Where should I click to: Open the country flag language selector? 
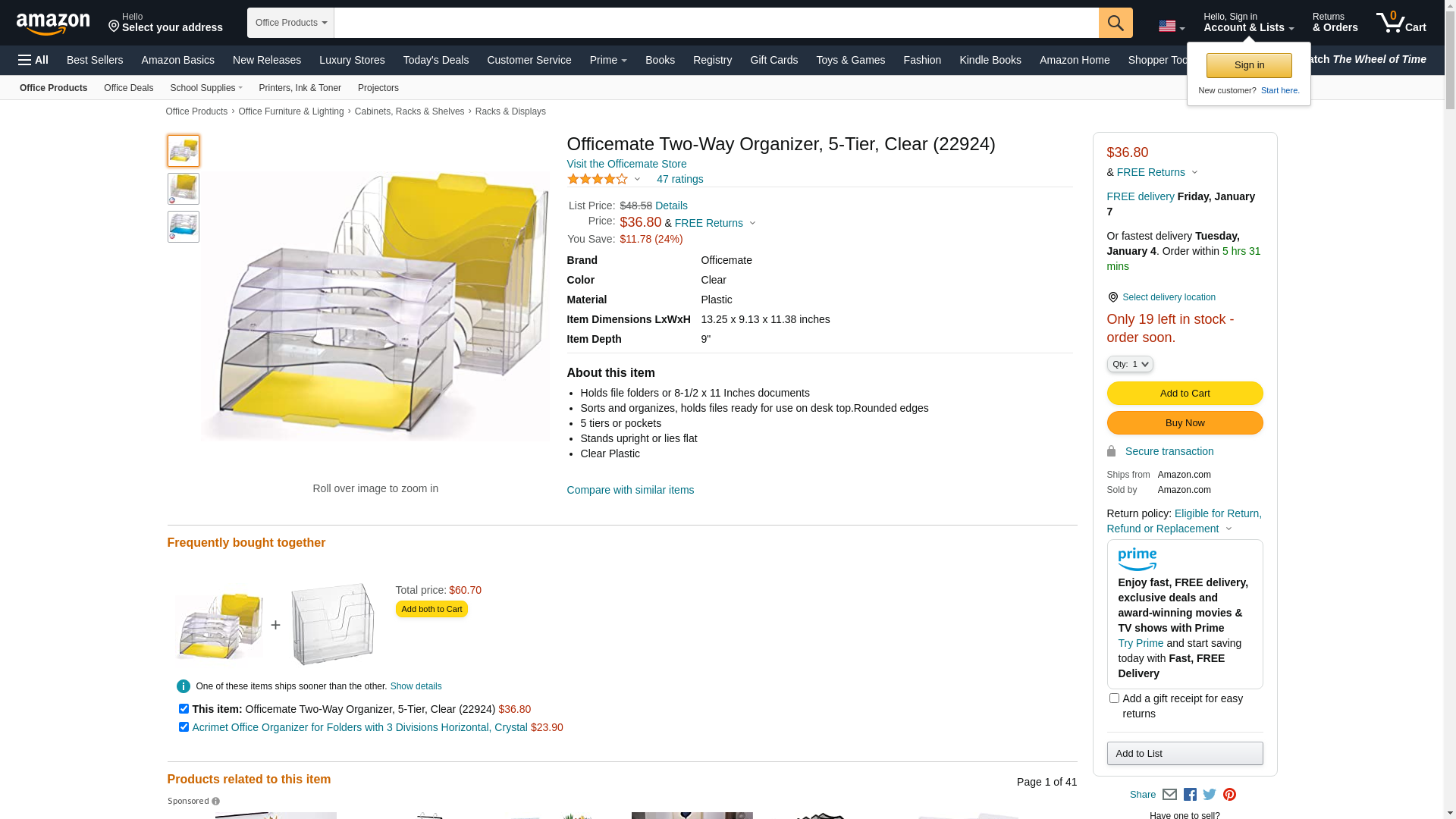point(1171,27)
